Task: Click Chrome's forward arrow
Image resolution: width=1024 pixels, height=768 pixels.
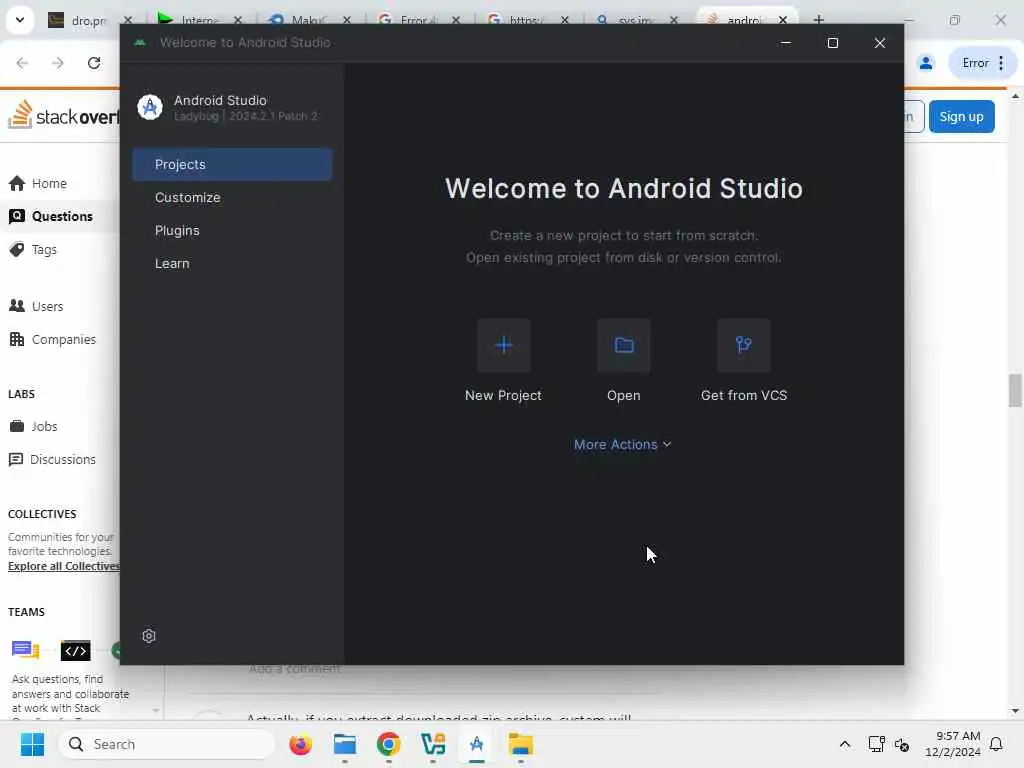Action: tap(58, 63)
